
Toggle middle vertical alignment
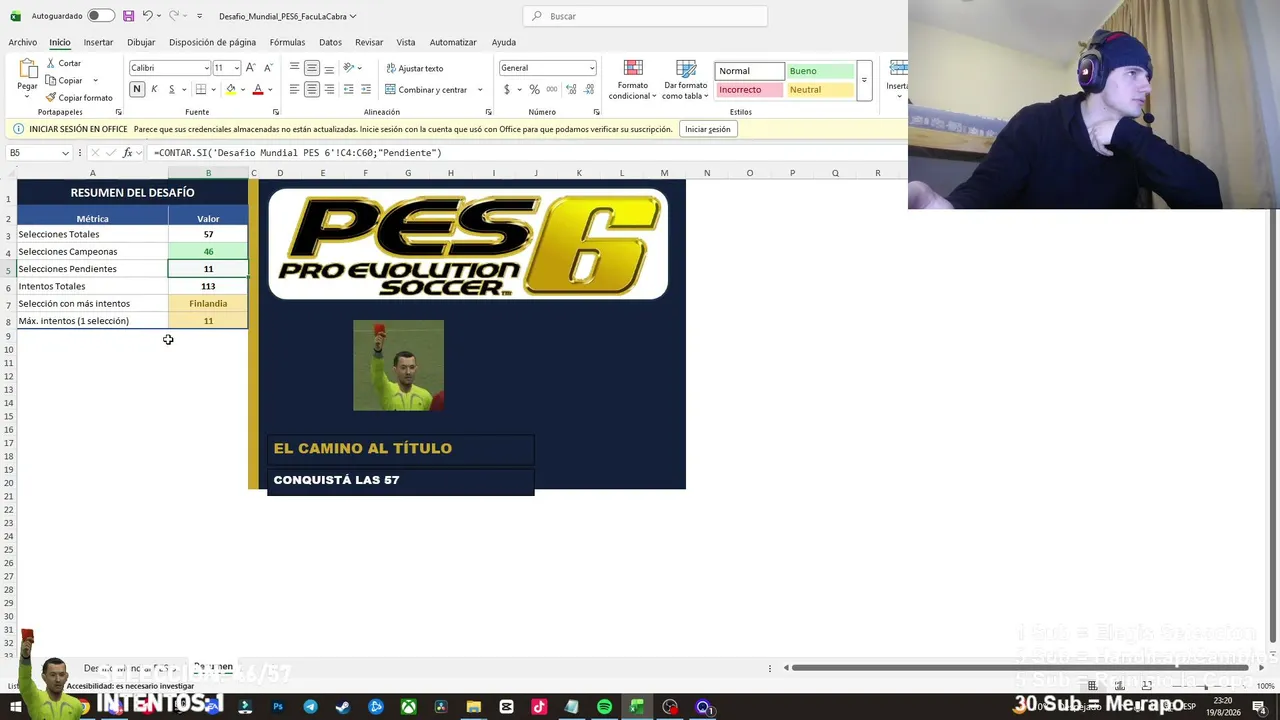click(312, 68)
